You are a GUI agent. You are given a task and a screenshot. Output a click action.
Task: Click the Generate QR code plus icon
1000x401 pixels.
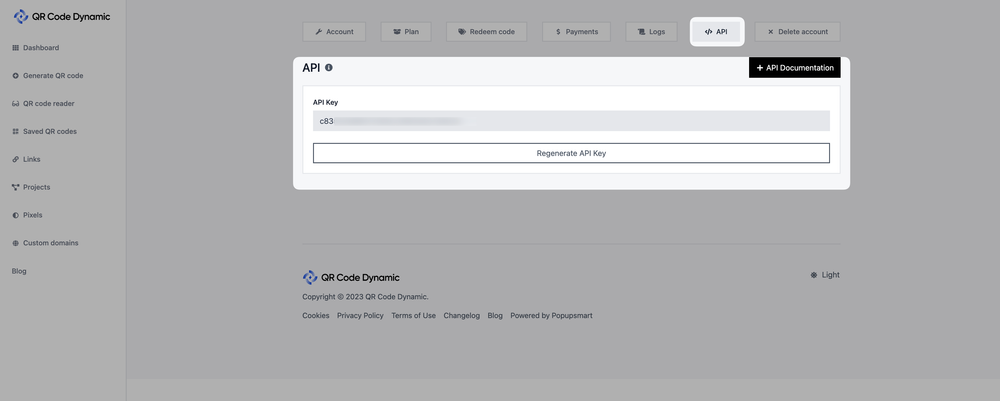[x=15, y=76]
